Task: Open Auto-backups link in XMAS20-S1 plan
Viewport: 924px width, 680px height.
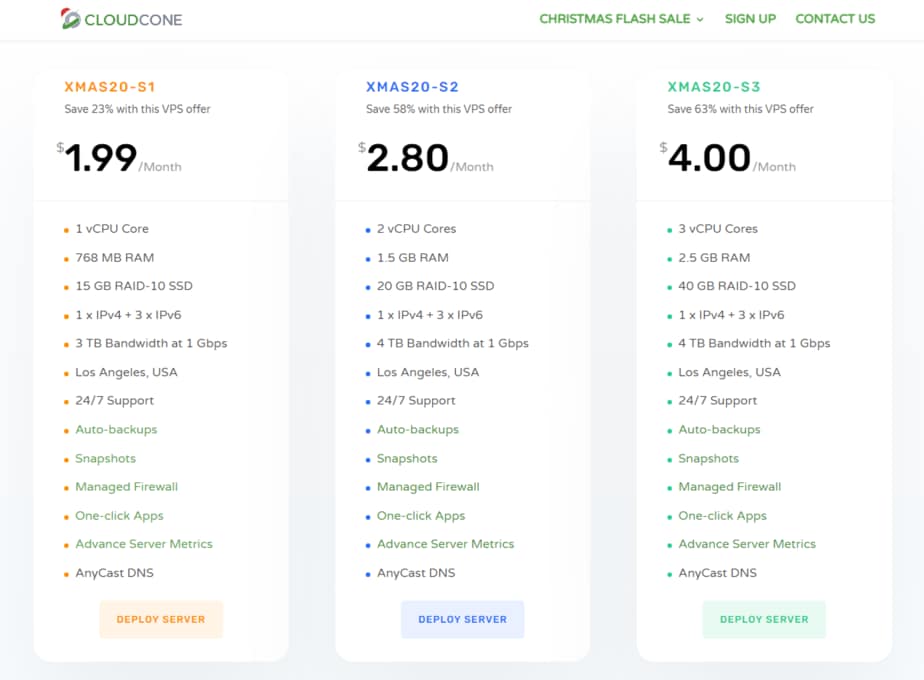Action: (x=116, y=429)
